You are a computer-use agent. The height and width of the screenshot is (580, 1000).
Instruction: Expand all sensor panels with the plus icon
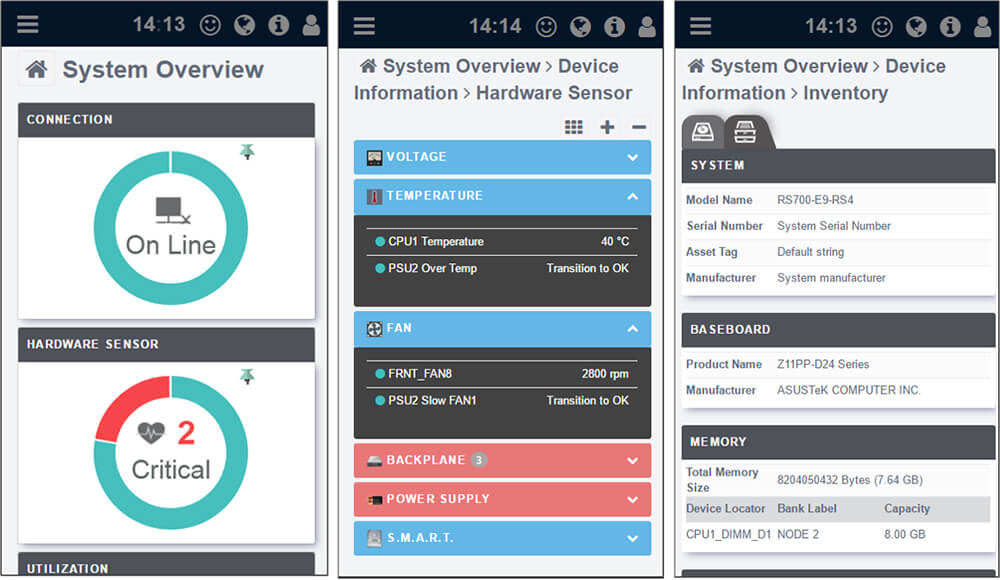click(606, 126)
